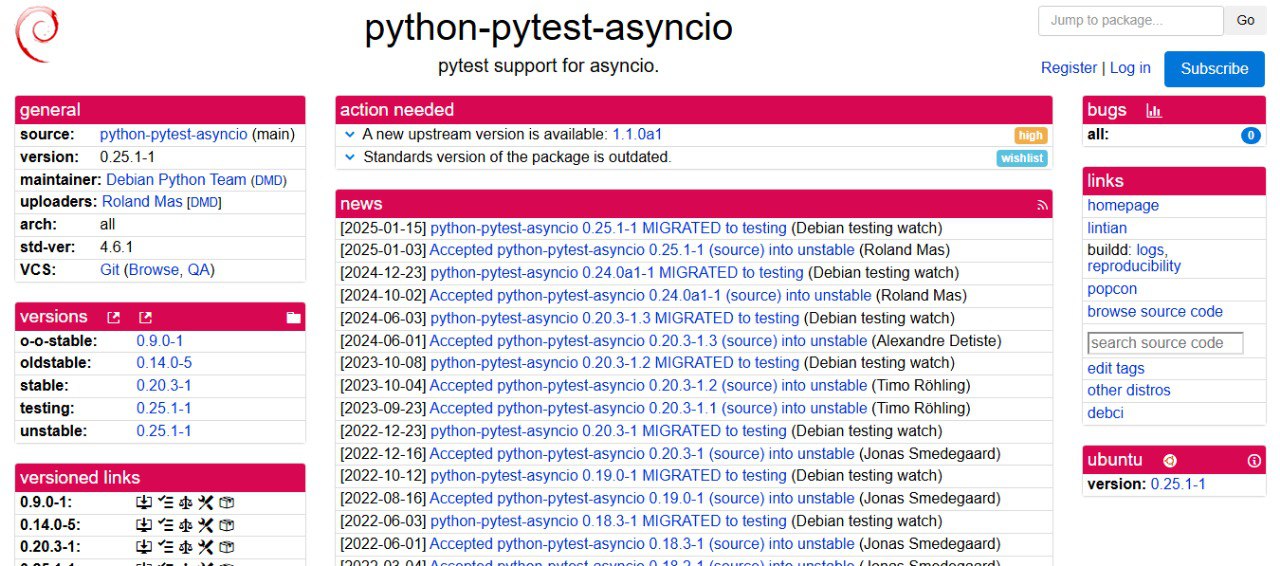Click the blue 'wishlist' severity badge
The width and height of the screenshot is (1280, 566).
(1021, 158)
